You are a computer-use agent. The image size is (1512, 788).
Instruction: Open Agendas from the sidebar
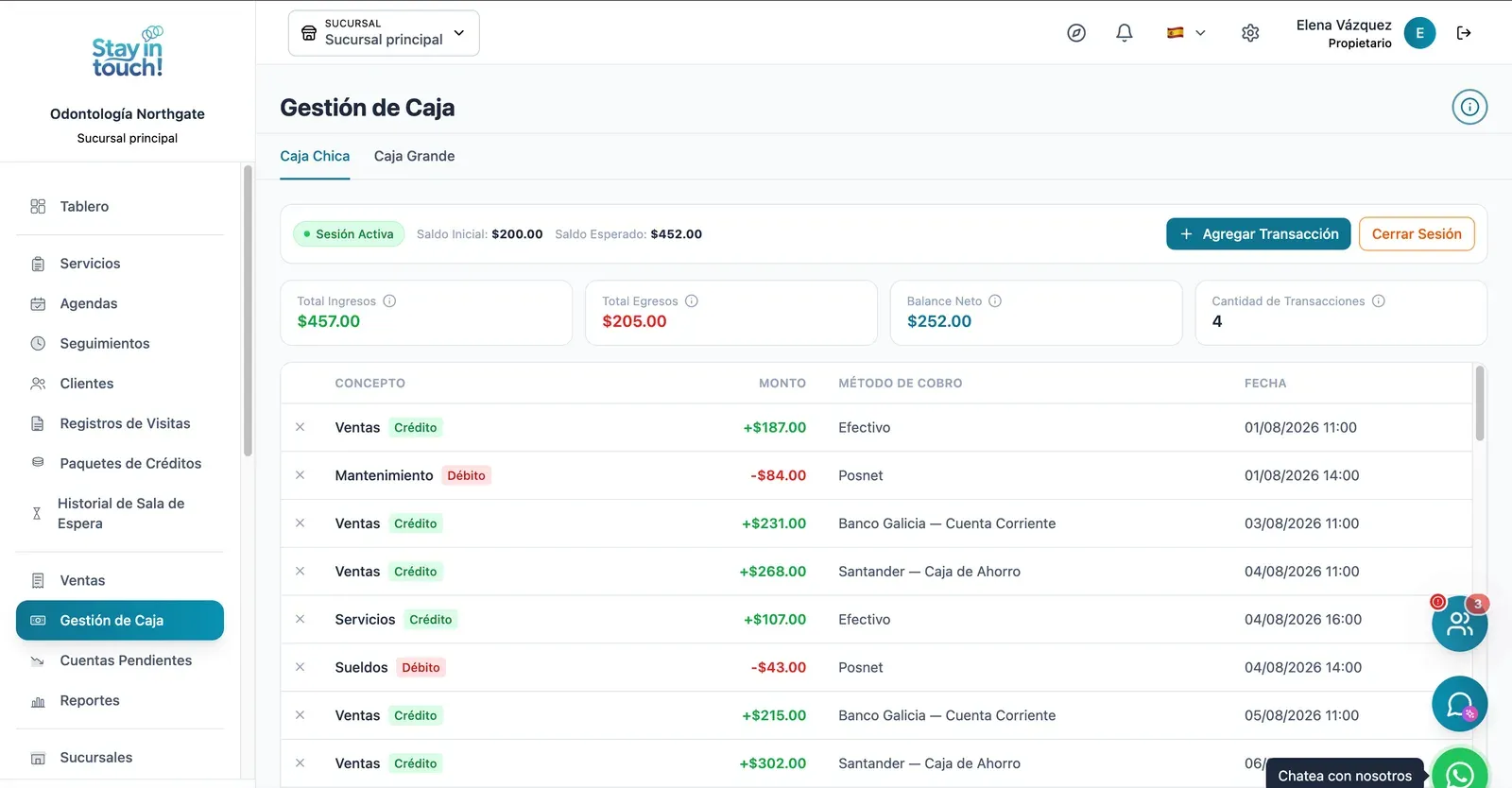[120, 303]
